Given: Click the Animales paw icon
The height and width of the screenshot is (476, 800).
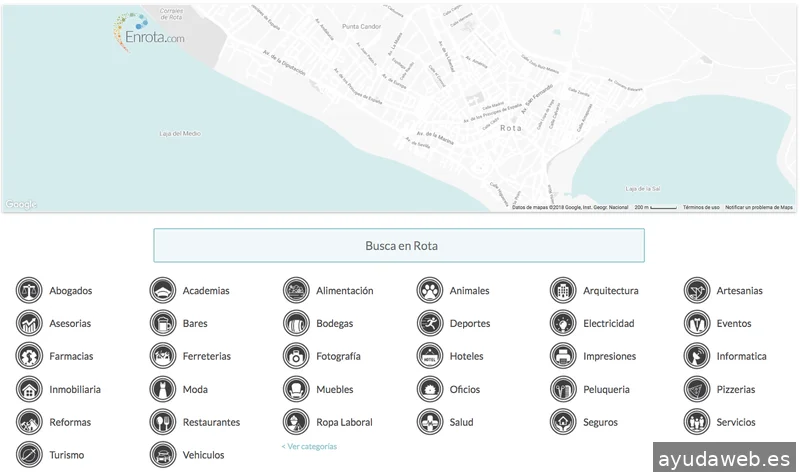Looking at the screenshot, I should coord(429,291).
